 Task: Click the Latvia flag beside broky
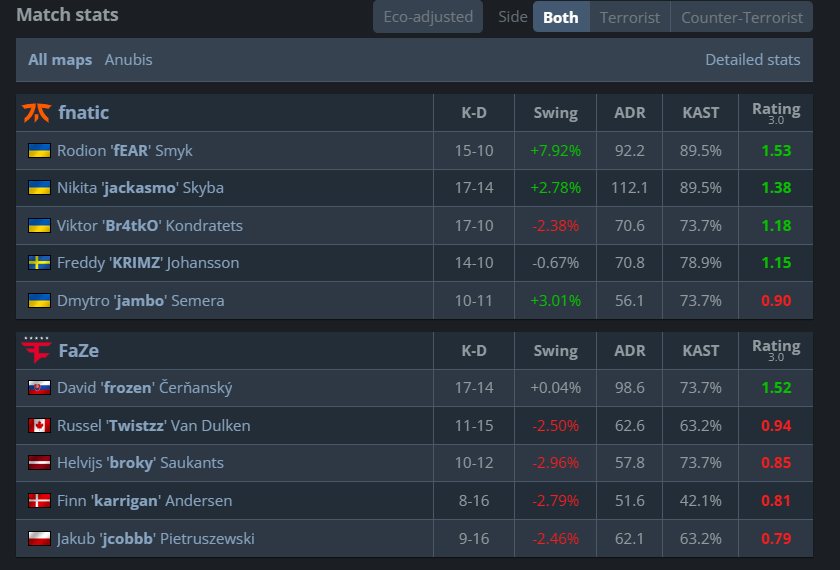[x=39, y=463]
